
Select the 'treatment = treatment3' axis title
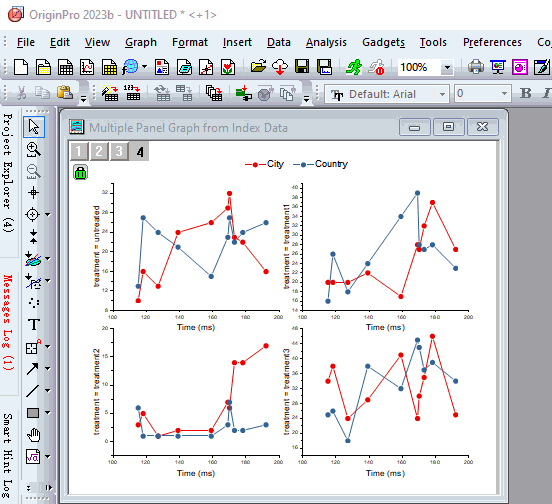(286, 392)
